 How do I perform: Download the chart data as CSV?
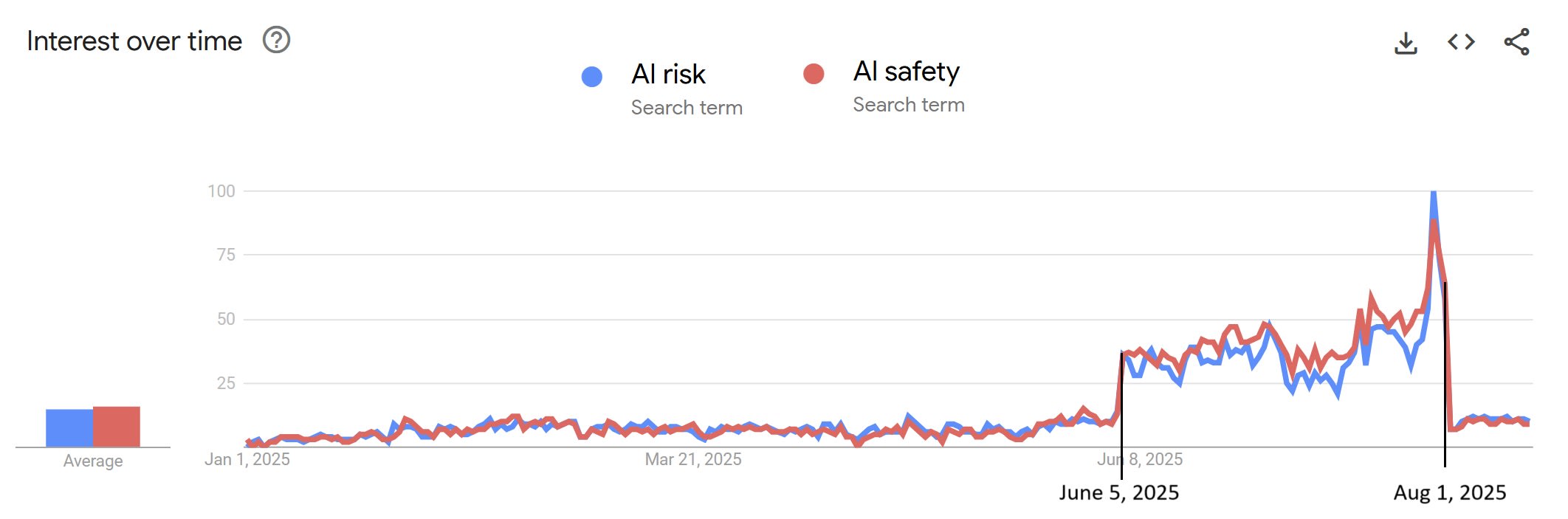[x=1406, y=43]
